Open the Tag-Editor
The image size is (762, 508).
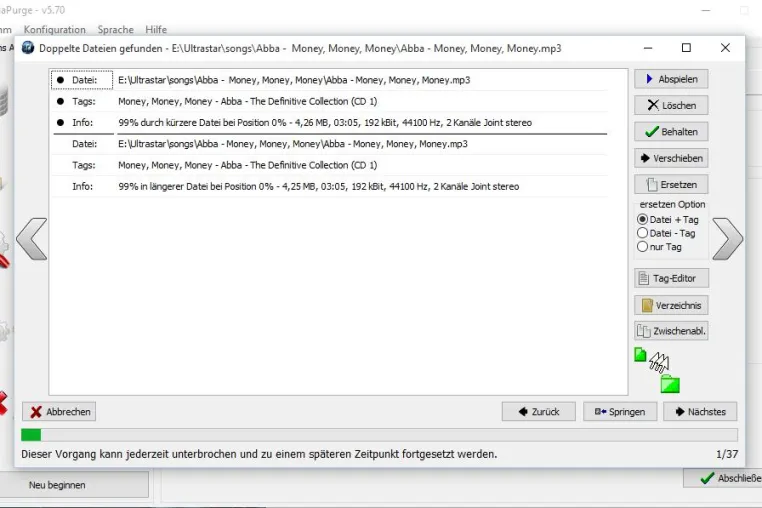click(671, 279)
